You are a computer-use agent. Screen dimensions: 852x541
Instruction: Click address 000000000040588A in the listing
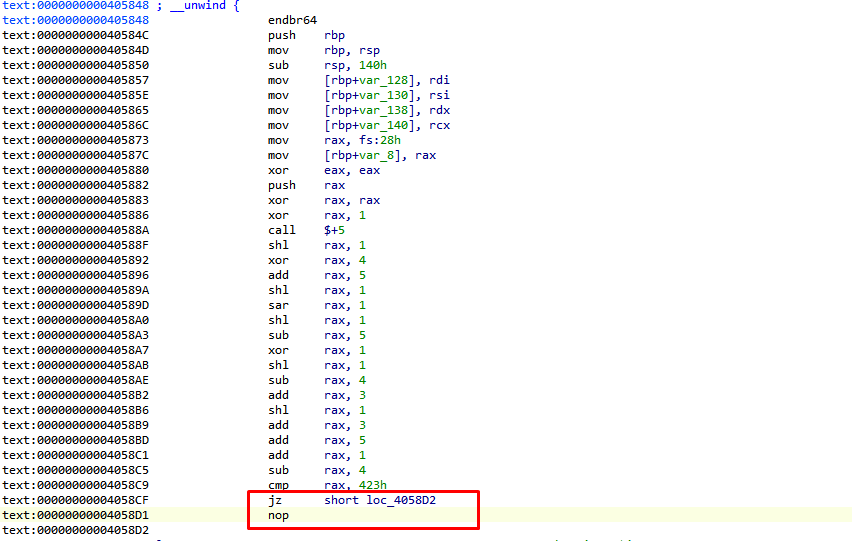click(x=75, y=230)
